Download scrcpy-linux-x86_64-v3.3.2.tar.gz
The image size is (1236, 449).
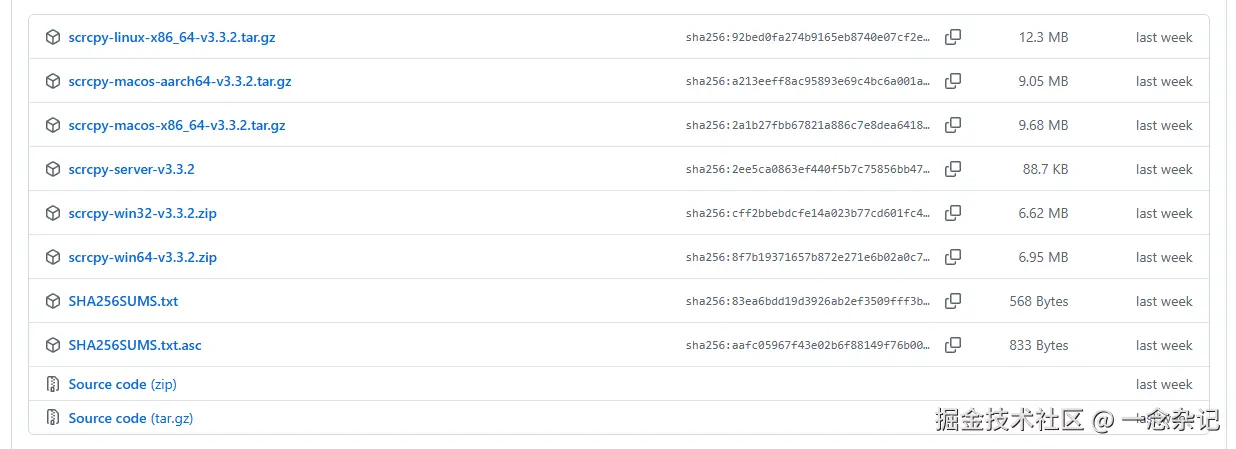coord(171,37)
